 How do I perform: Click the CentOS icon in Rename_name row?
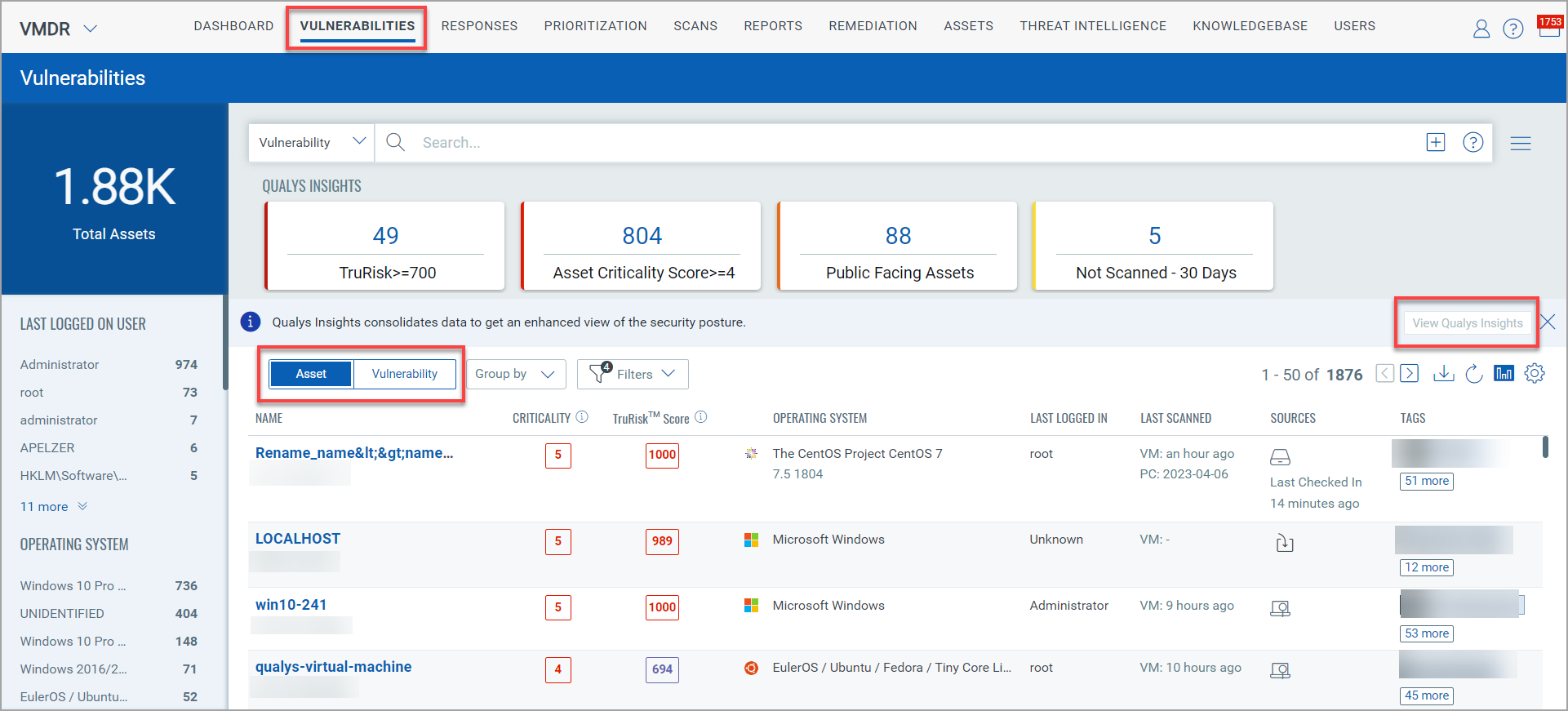[x=751, y=453]
